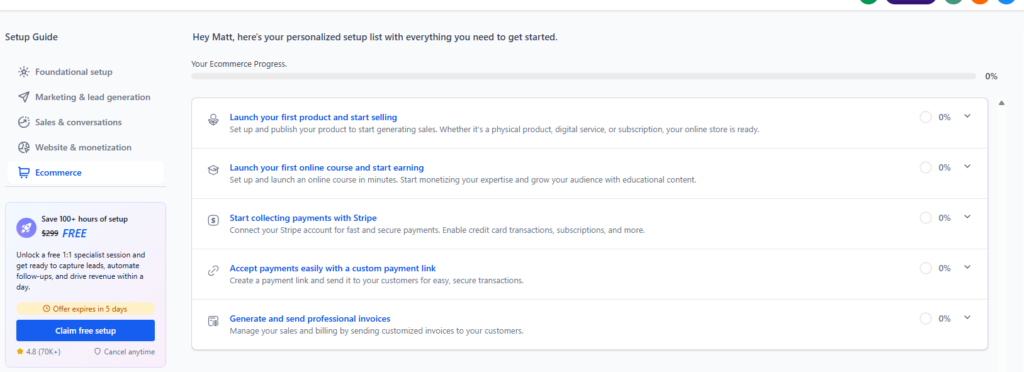Viewport: 1024px width, 372px height.
Task: Expand the Launch your first product row chevron
Action: tap(967, 116)
